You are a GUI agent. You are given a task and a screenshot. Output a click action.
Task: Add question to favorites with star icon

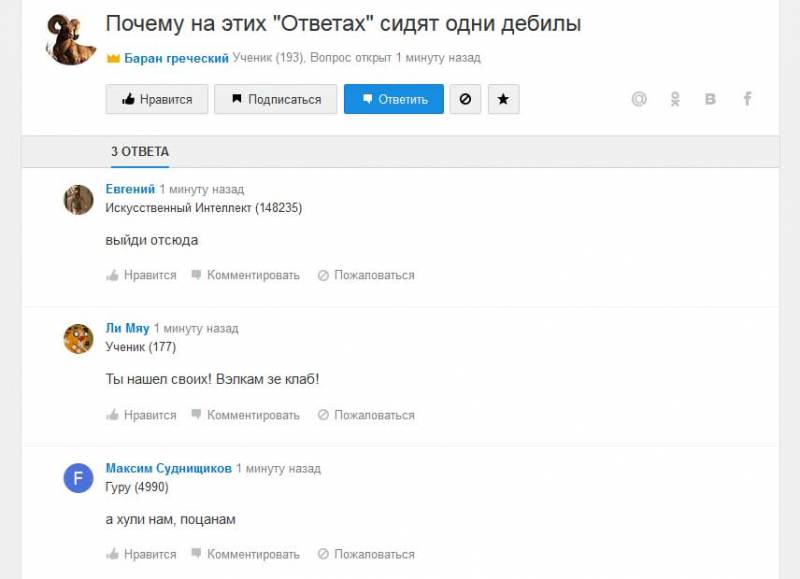[503, 99]
